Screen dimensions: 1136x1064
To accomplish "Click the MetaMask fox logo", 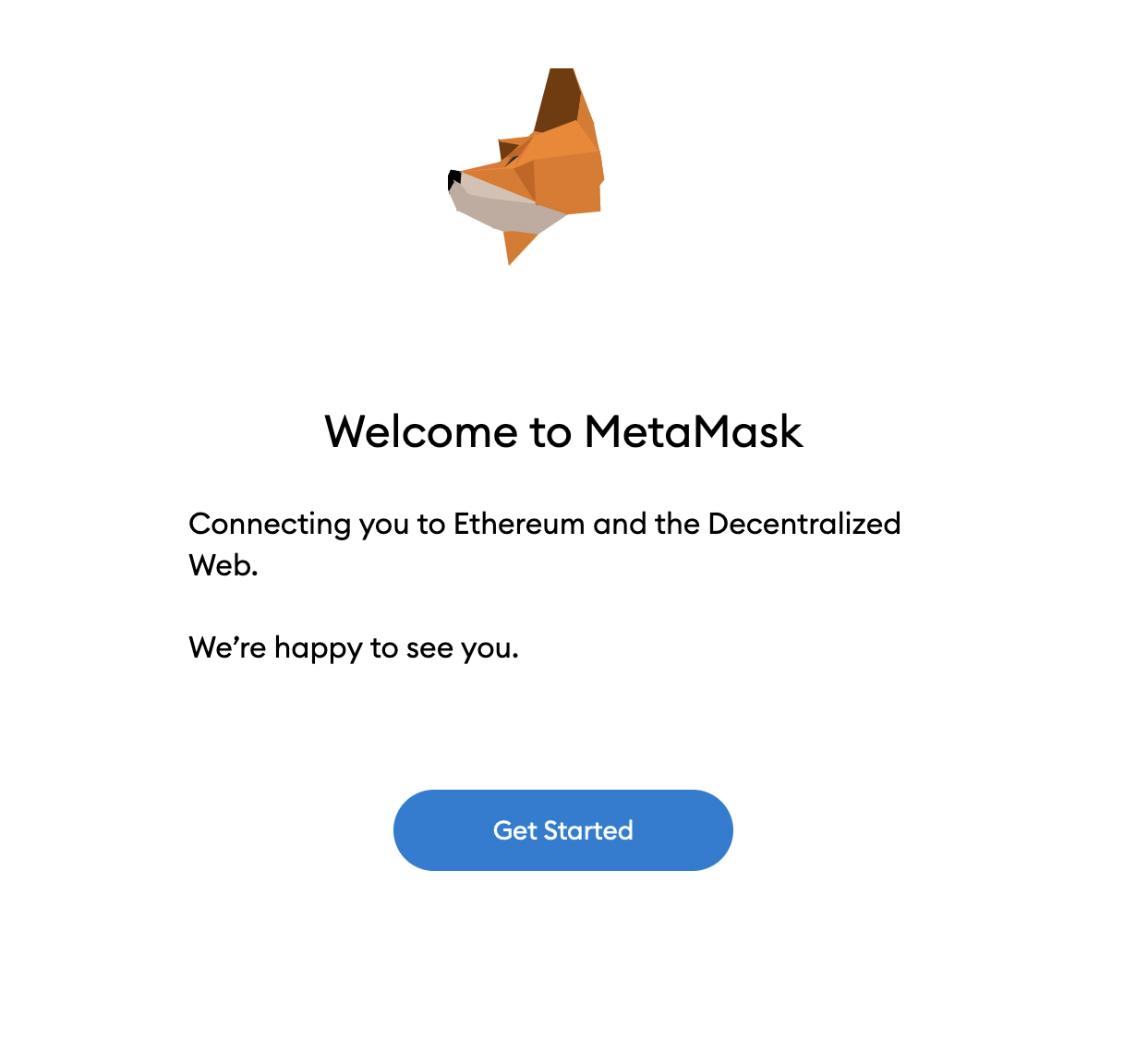I will pyautogui.click(x=526, y=166).
